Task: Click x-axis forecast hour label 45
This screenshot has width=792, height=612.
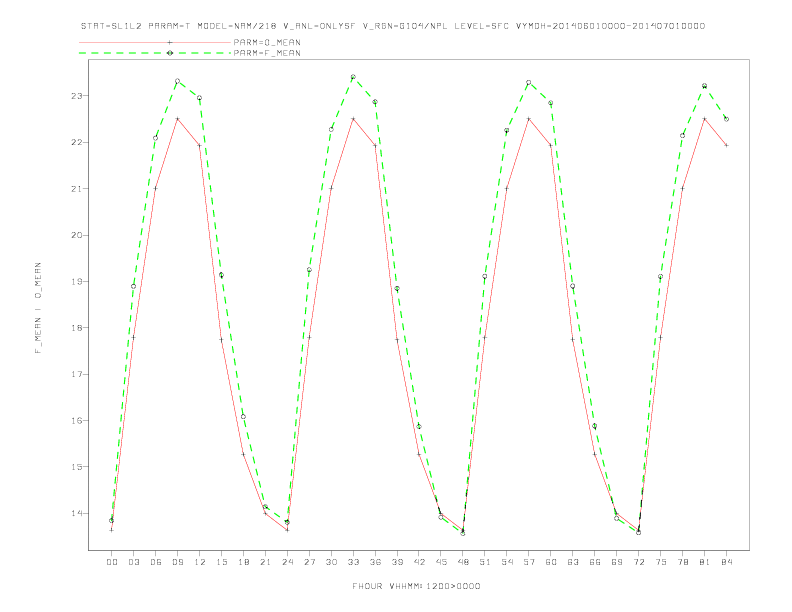Action: [x=441, y=562]
